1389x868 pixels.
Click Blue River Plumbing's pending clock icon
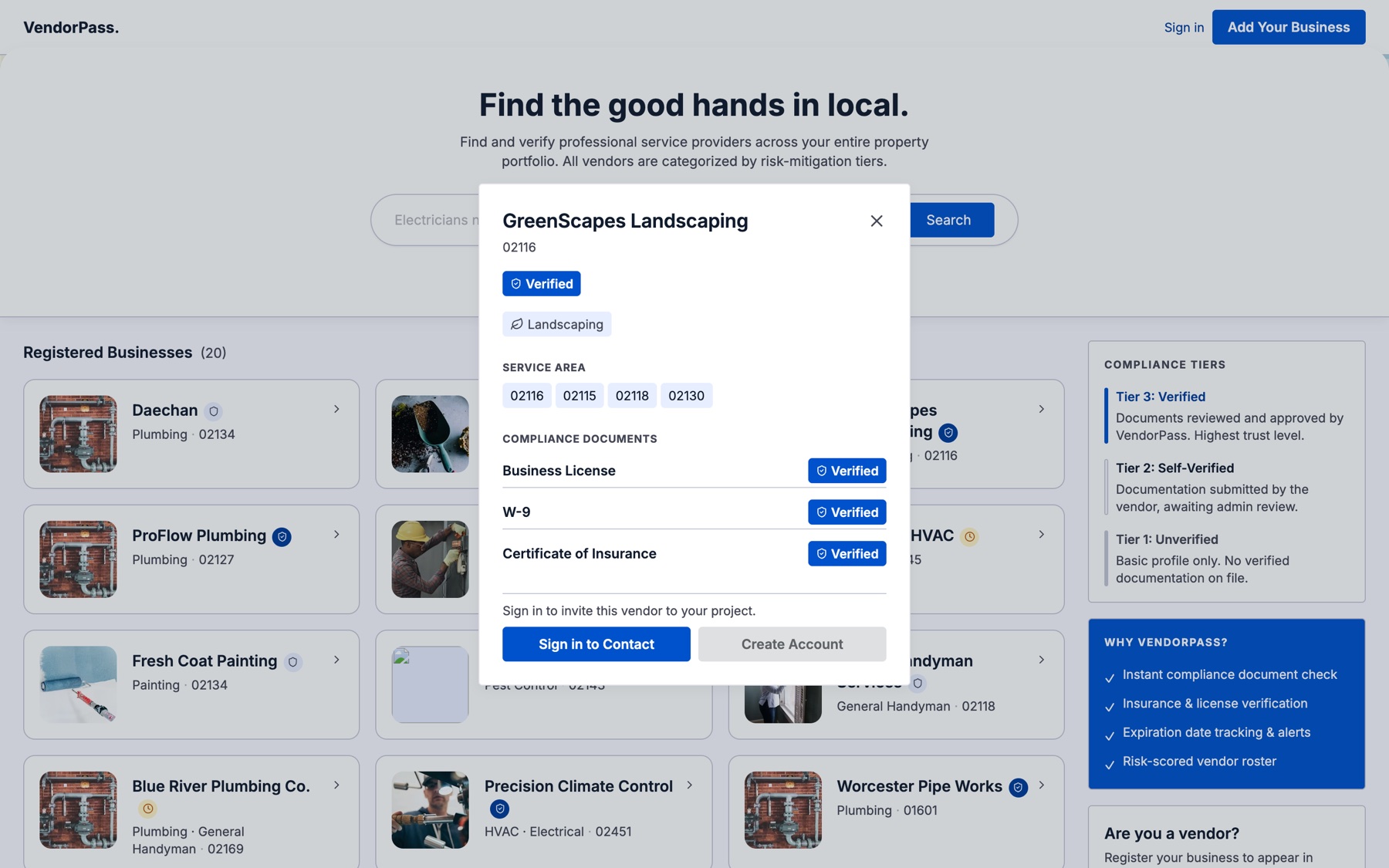coord(147,809)
